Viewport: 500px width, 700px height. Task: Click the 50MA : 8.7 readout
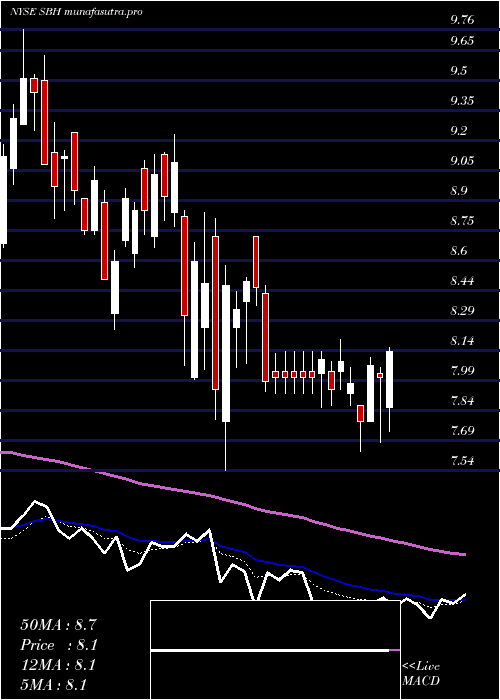pos(58,625)
